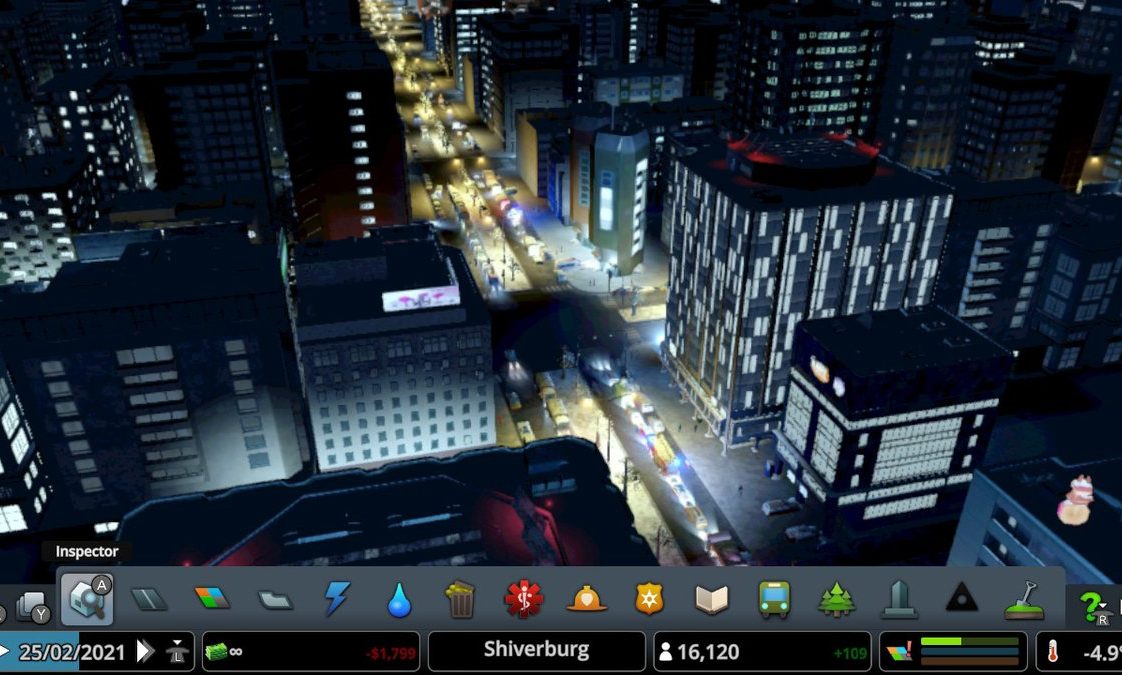Open the Education book menu
This screenshot has width=1122, height=675.
(x=711, y=599)
